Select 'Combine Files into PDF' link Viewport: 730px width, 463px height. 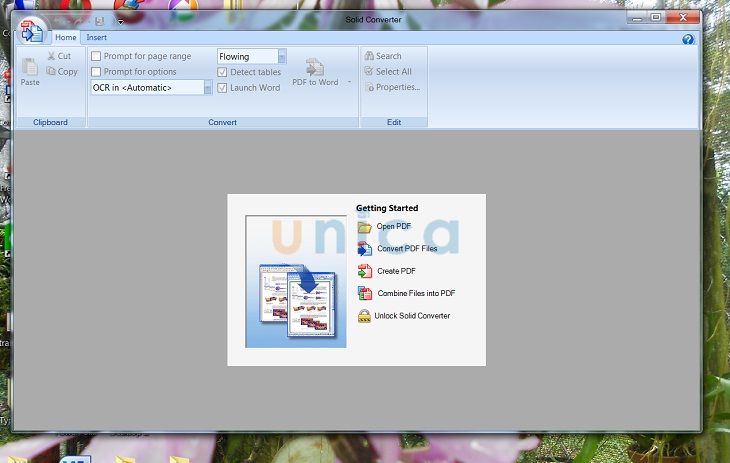click(416, 293)
